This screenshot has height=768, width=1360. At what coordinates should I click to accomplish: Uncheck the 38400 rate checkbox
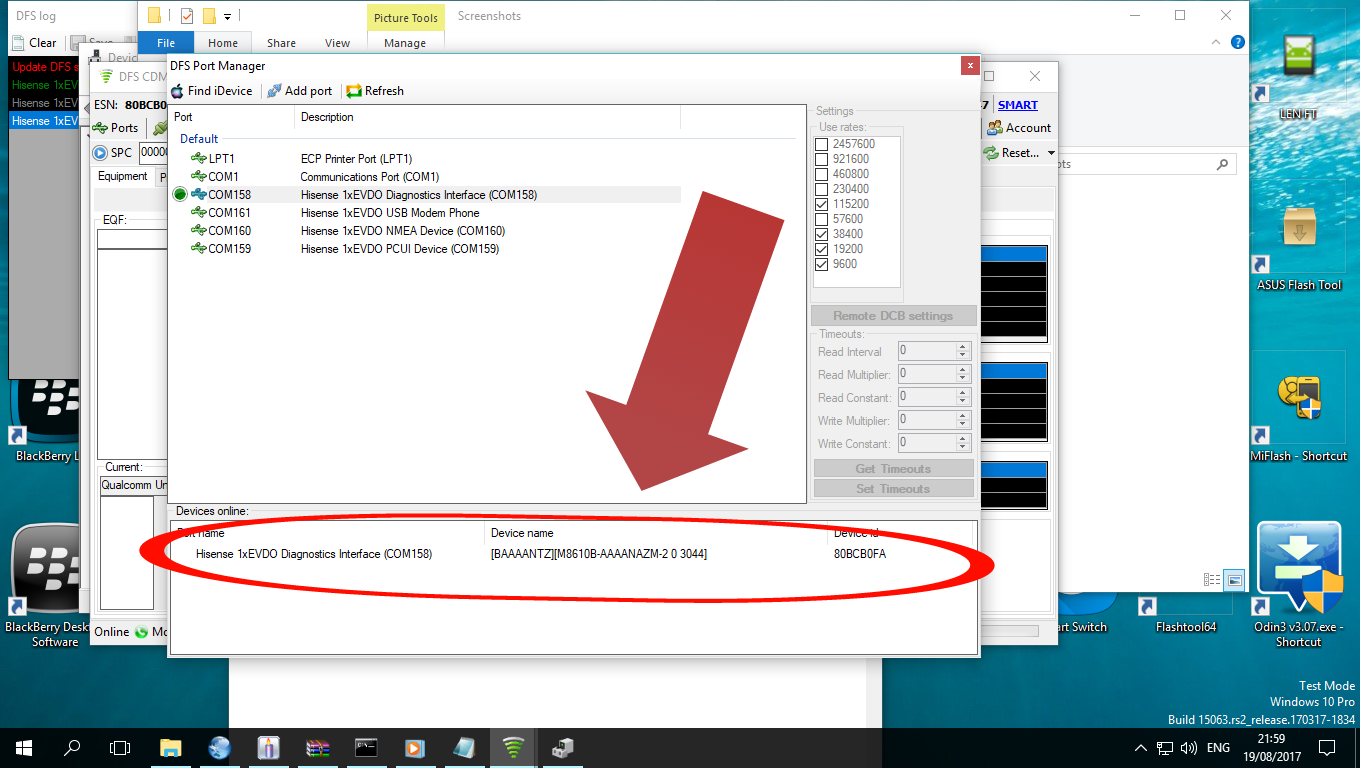point(822,234)
